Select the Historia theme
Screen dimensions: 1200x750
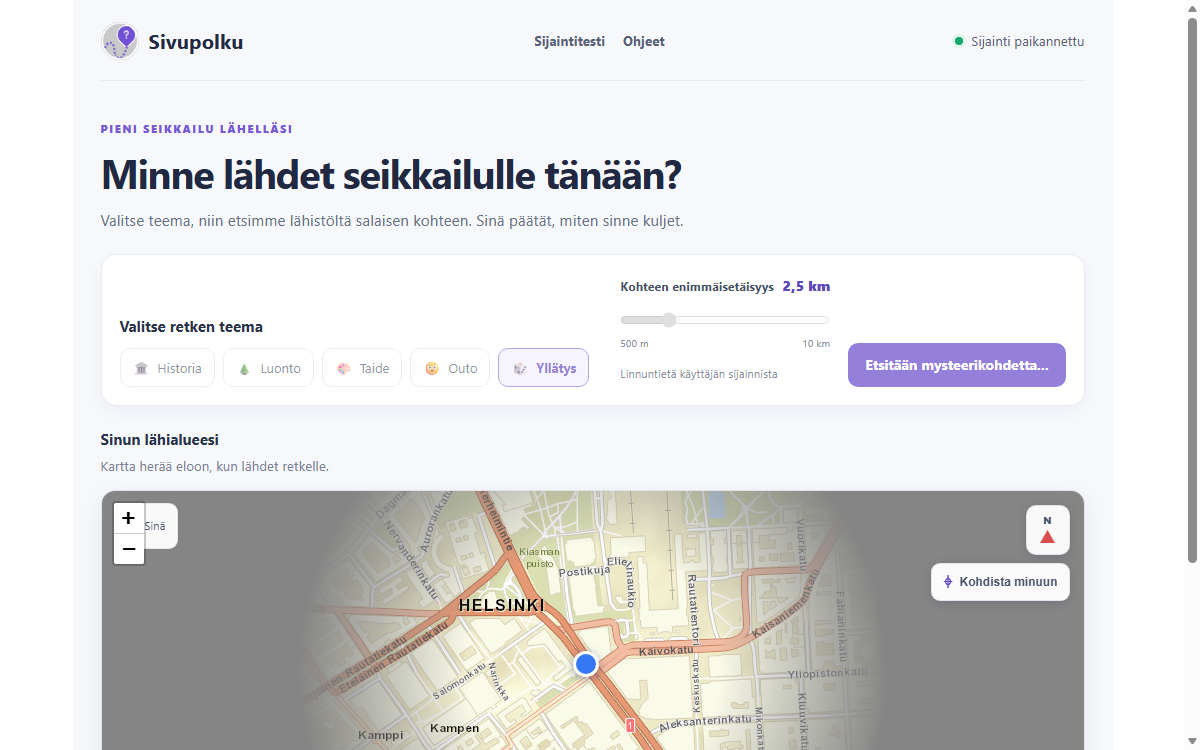(168, 368)
